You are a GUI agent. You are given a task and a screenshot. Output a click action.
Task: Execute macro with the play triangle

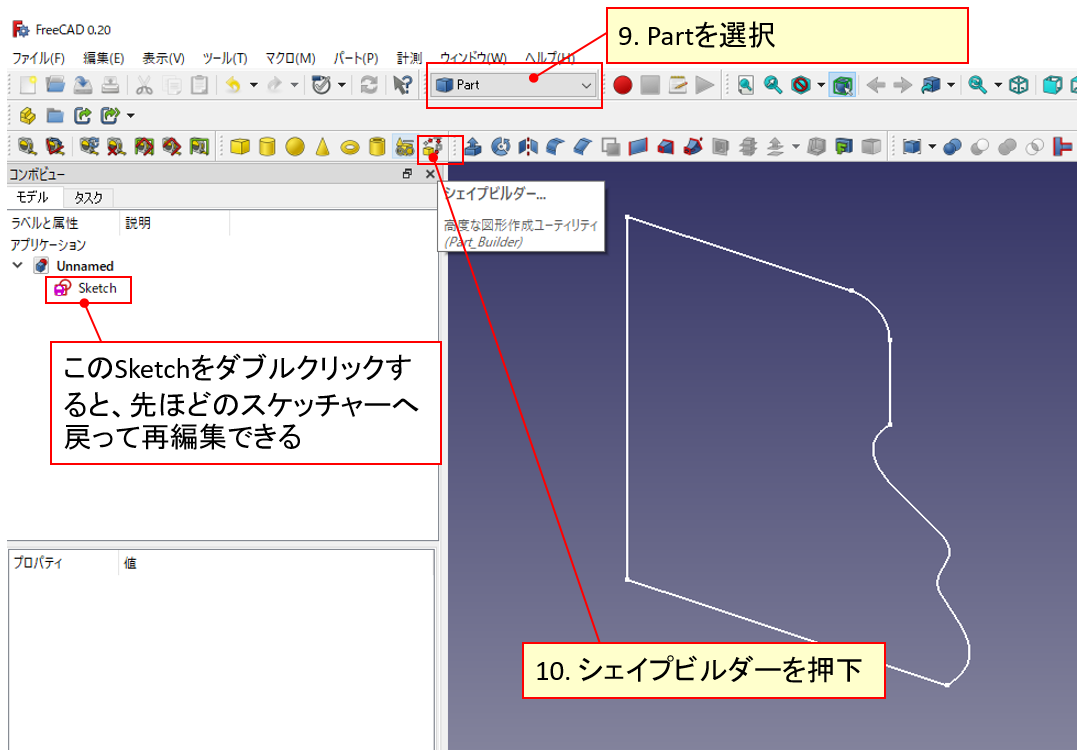(x=705, y=85)
